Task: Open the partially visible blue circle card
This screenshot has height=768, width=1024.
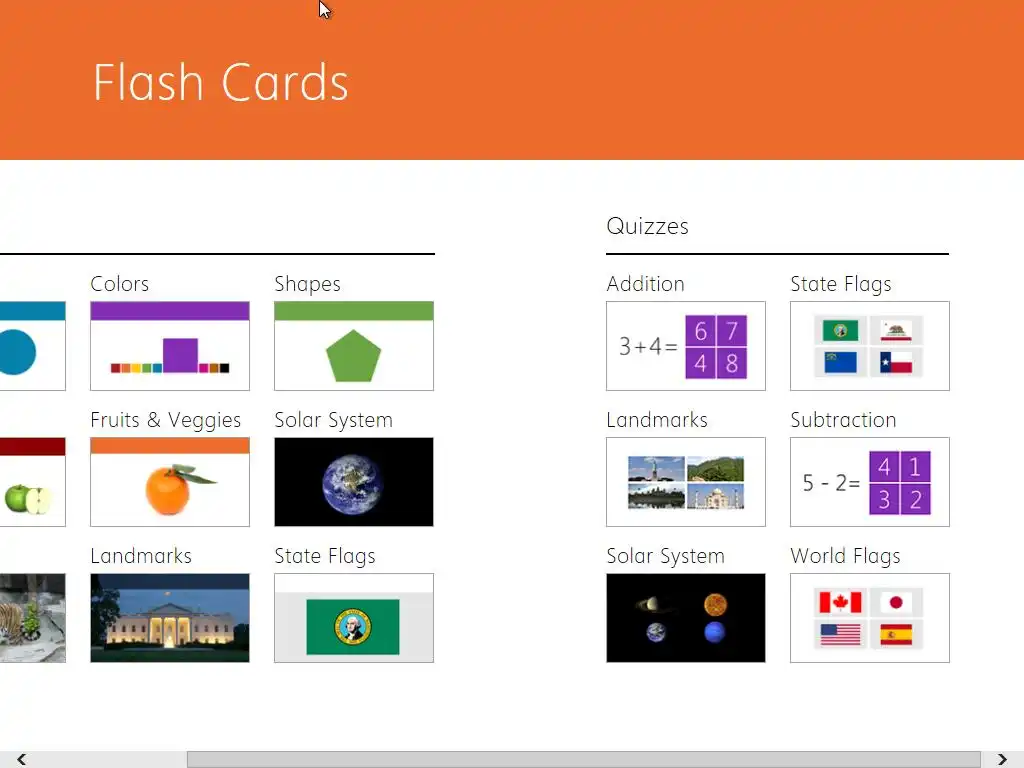Action: point(33,345)
